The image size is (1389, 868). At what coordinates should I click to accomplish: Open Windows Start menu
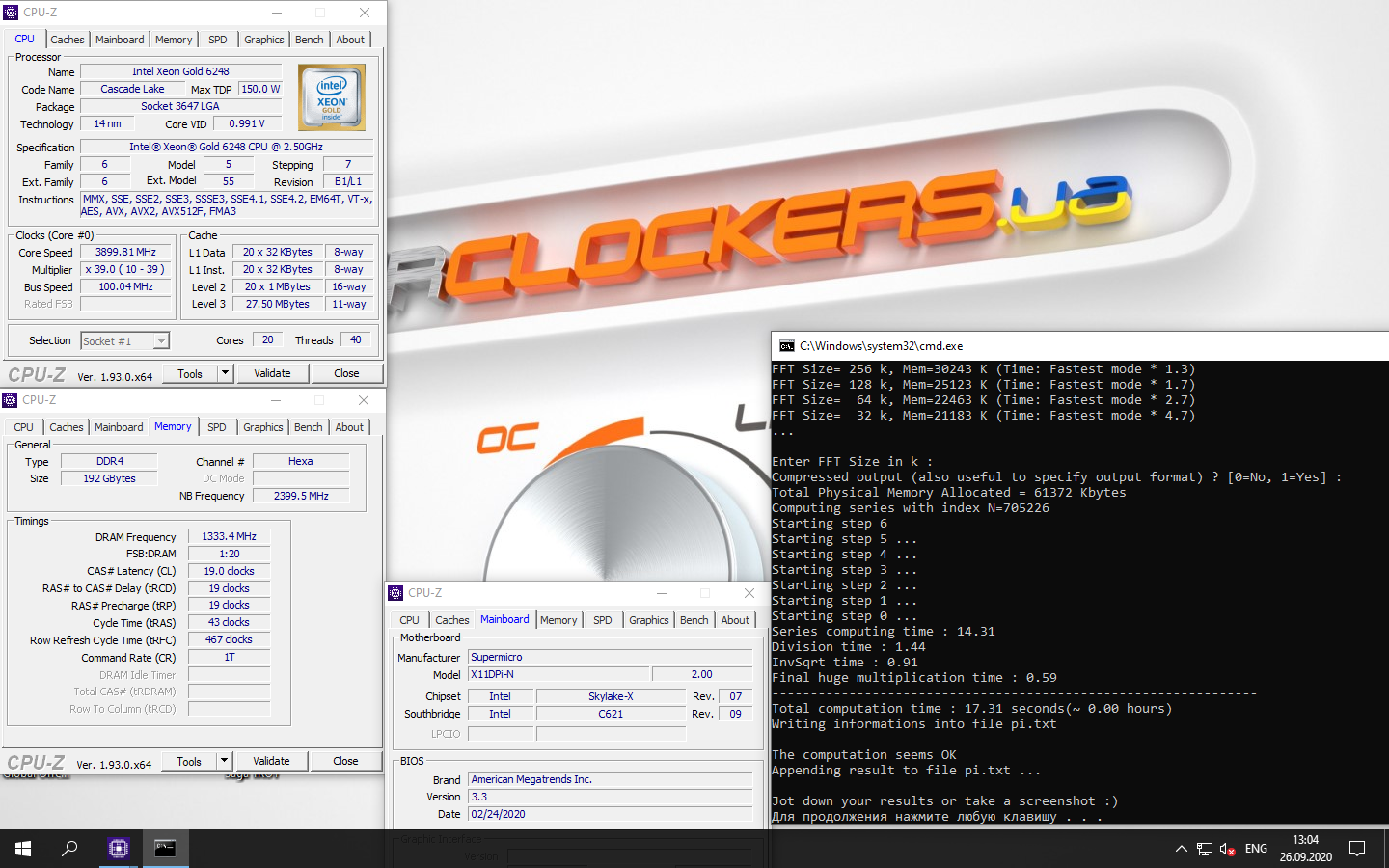click(23, 849)
